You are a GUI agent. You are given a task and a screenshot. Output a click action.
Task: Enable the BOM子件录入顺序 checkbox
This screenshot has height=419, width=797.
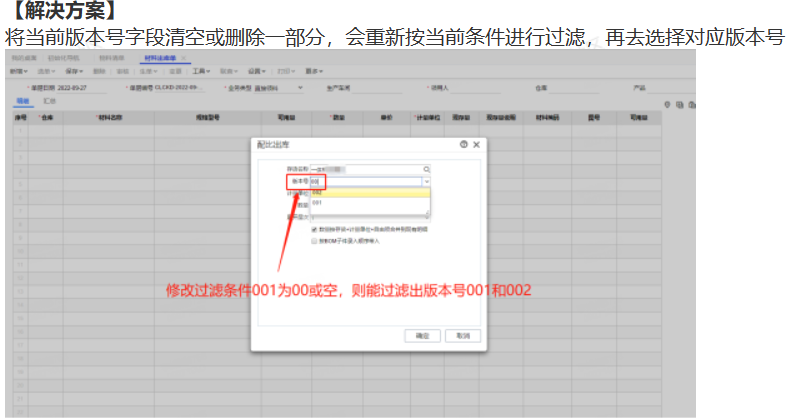point(314,241)
